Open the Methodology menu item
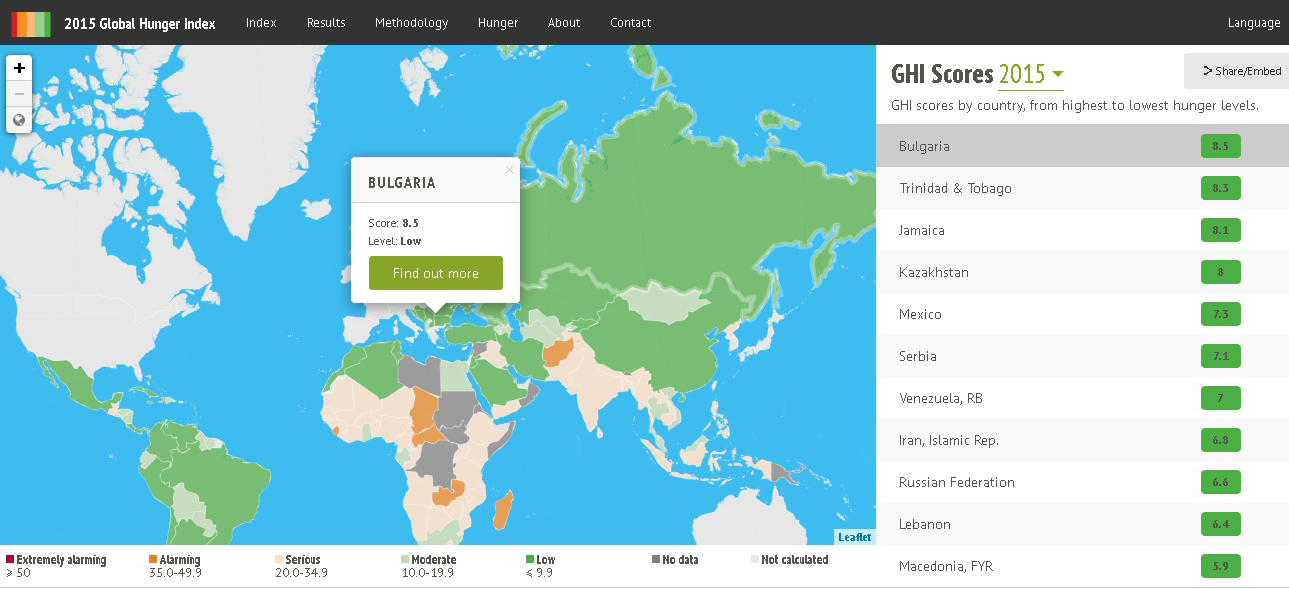This screenshot has height=590, width=1289. click(x=411, y=23)
